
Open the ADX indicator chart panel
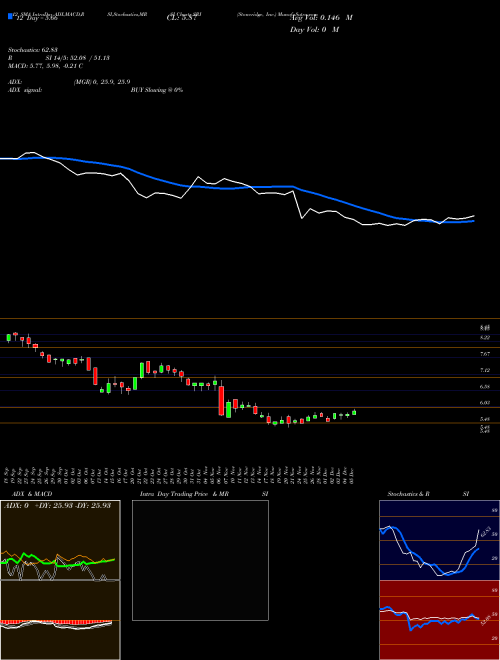pyautogui.click(x=60, y=540)
